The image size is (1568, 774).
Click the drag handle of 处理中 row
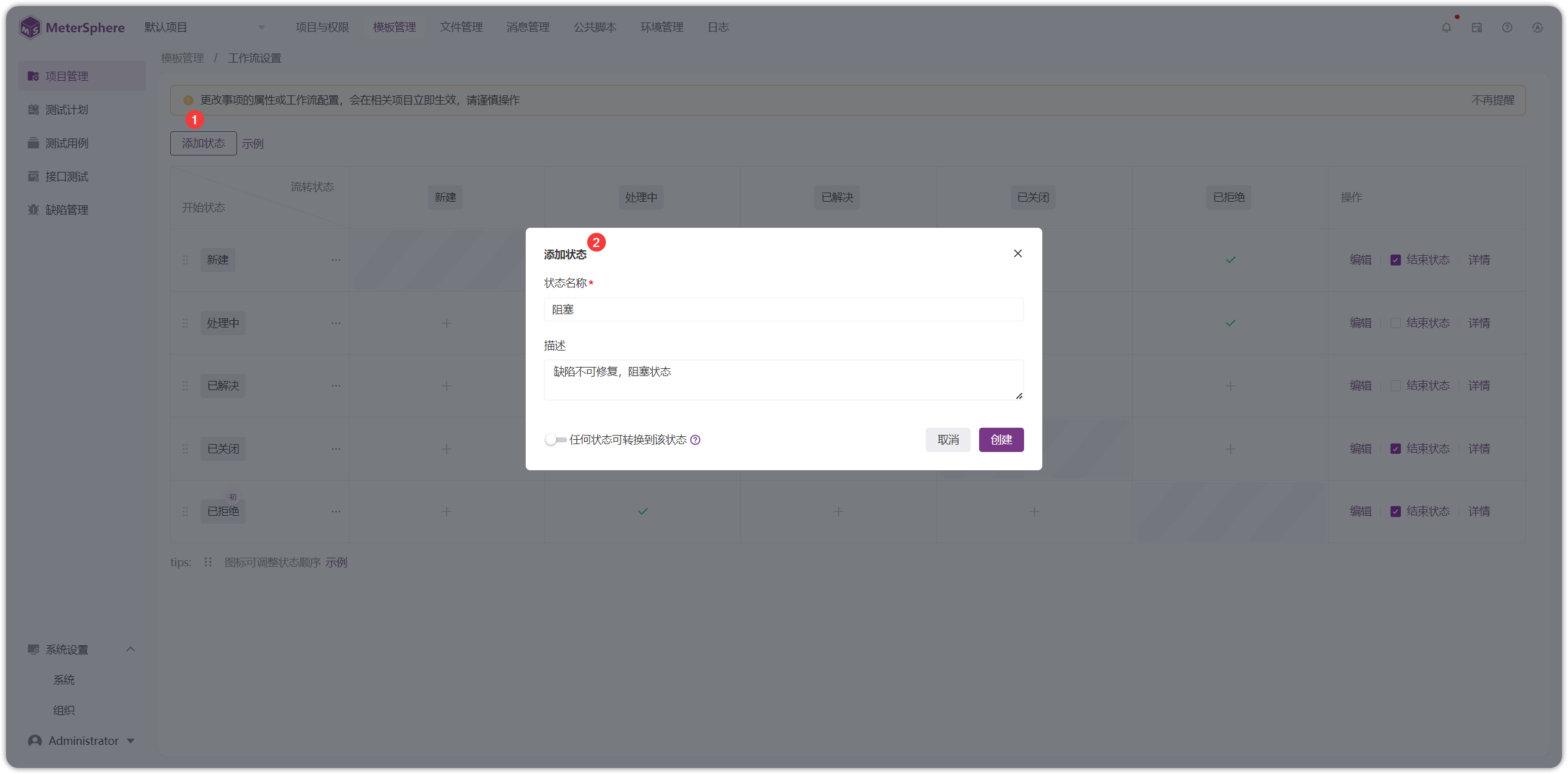[185, 323]
